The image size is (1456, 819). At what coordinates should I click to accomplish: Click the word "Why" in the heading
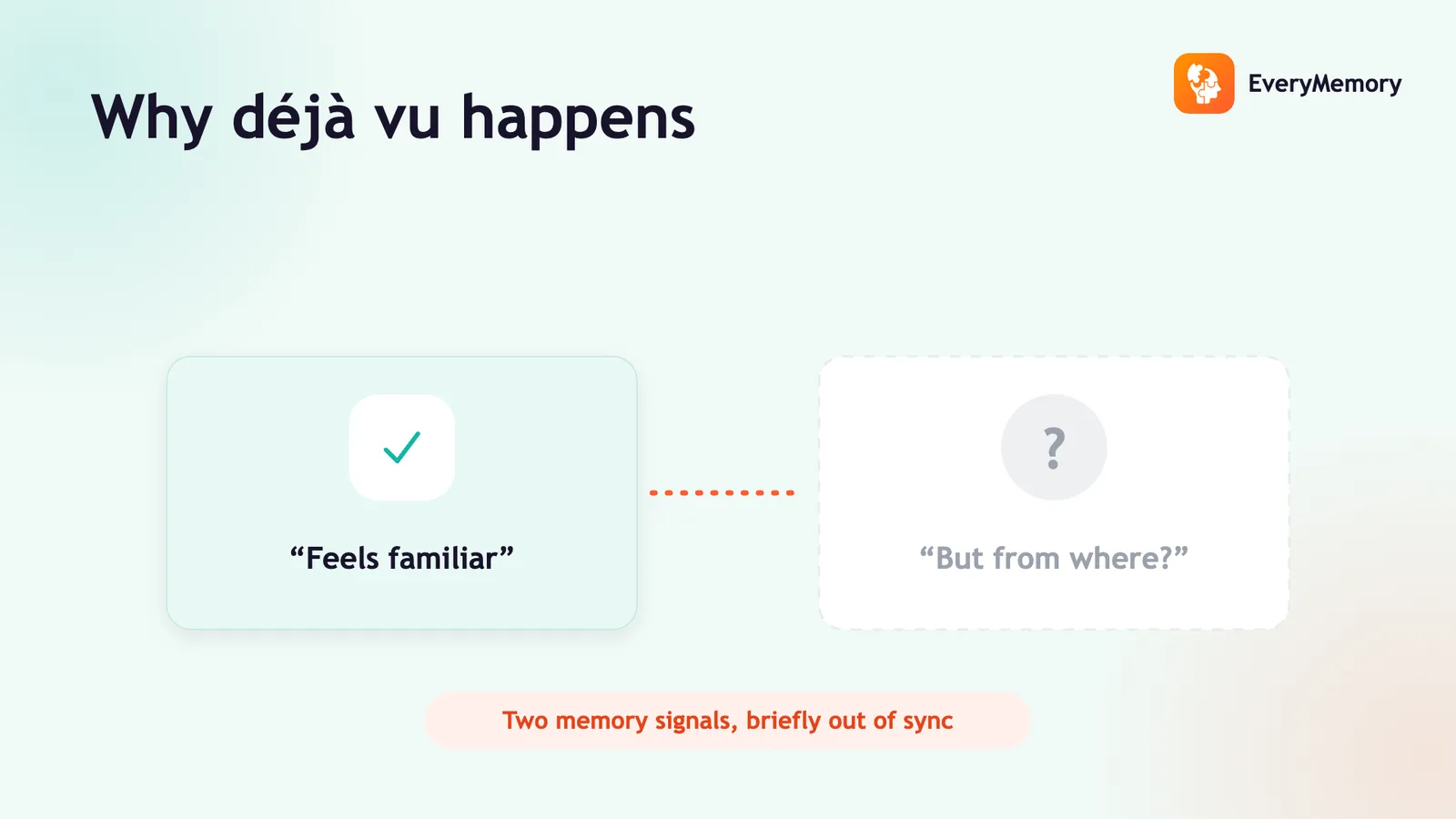click(x=152, y=118)
